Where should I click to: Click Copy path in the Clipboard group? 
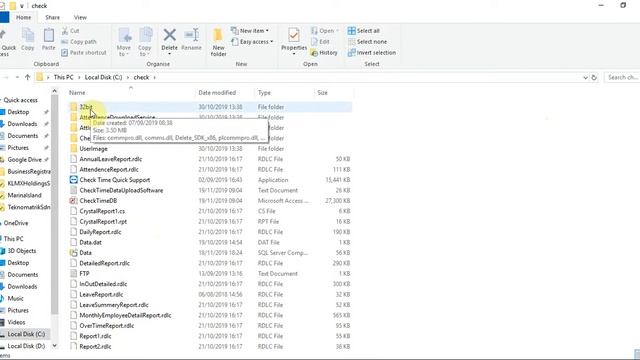pyautogui.click(x=79, y=42)
